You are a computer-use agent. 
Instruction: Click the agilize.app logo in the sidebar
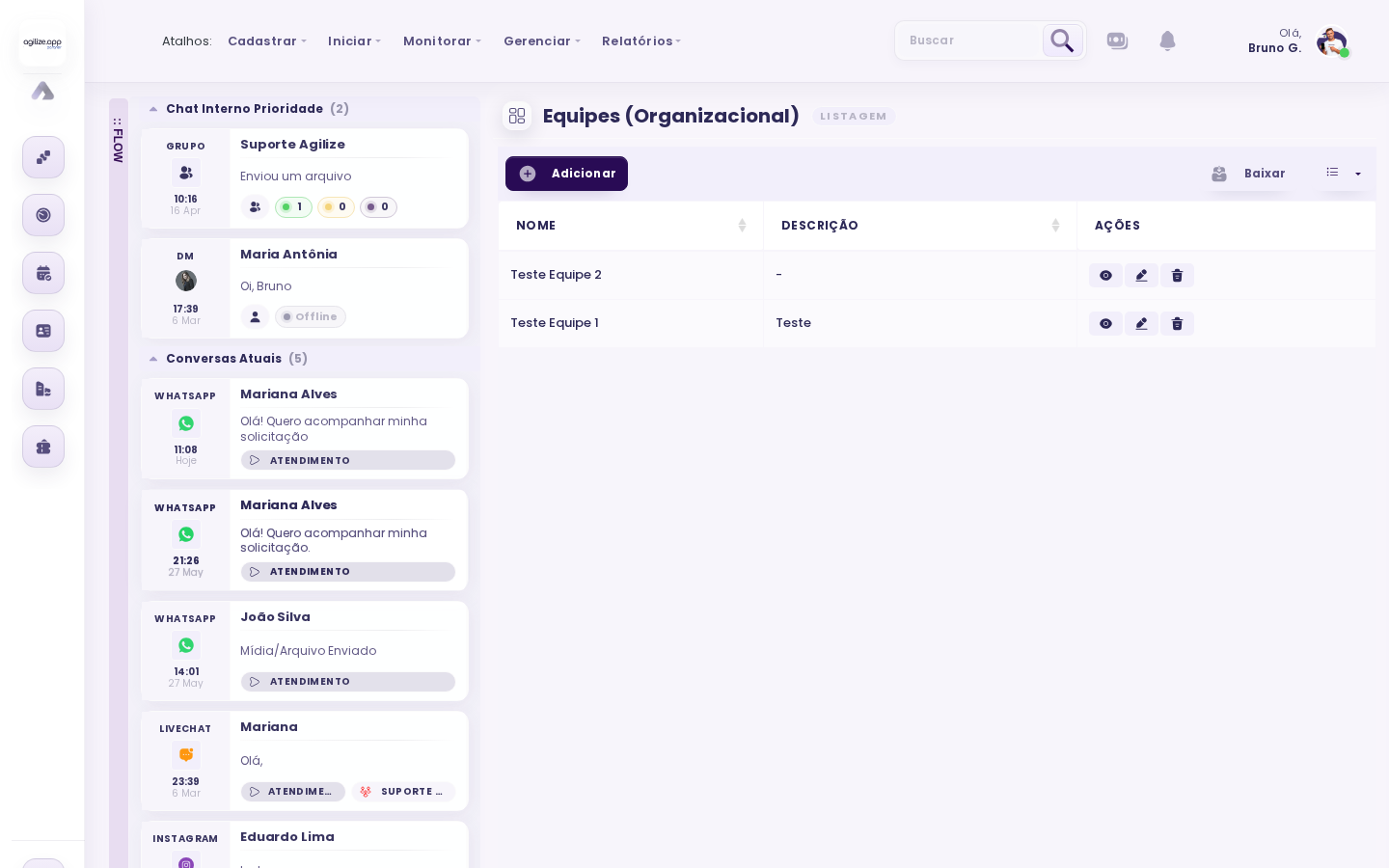42,43
